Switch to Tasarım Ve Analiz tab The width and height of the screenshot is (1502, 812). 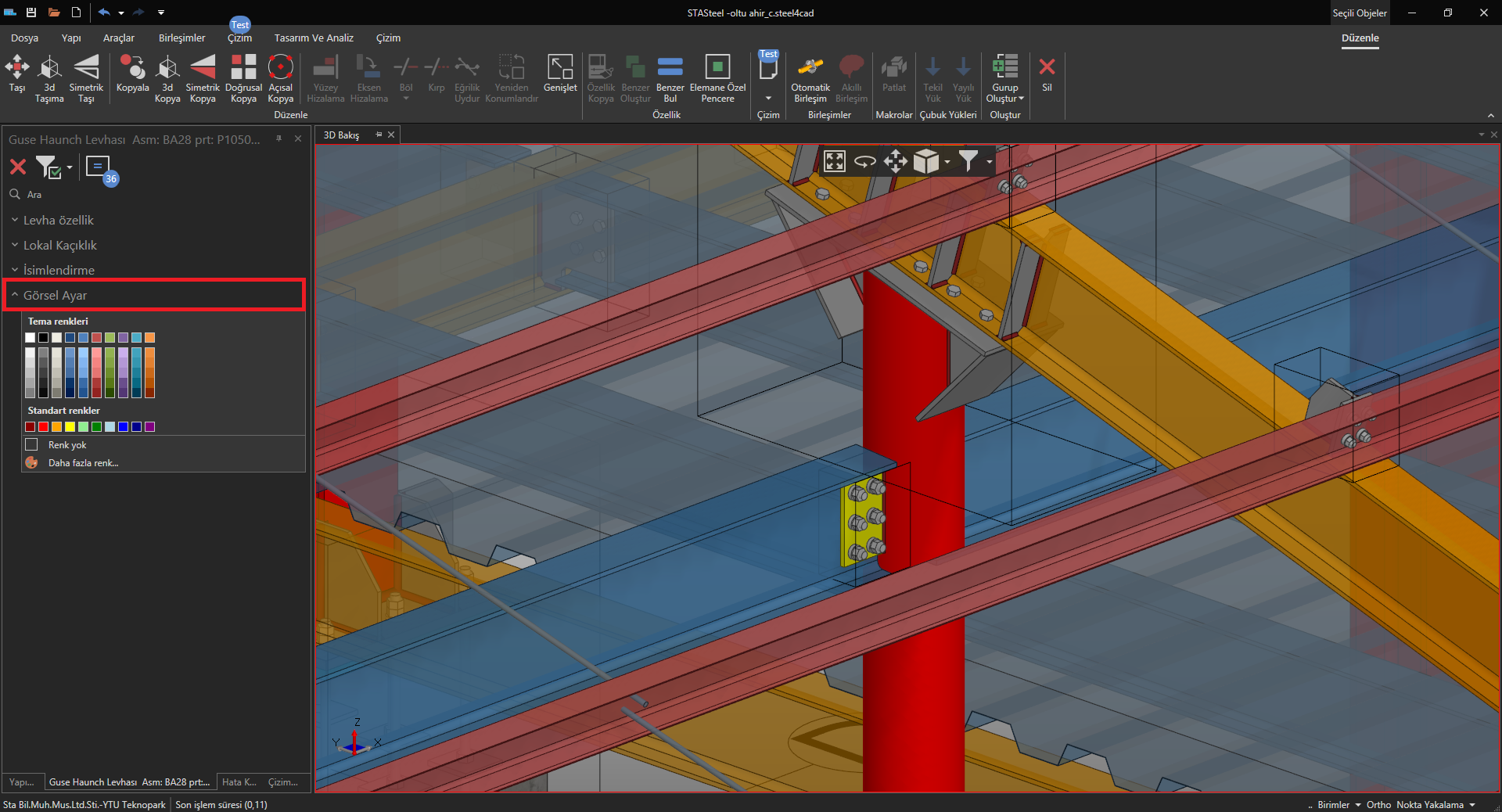tap(314, 38)
